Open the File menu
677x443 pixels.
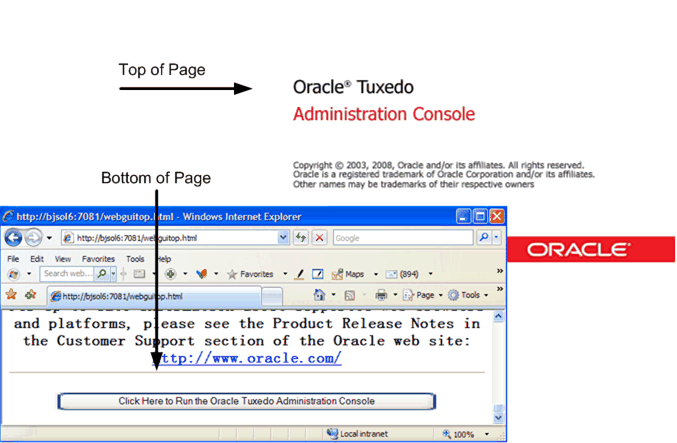coord(13,259)
